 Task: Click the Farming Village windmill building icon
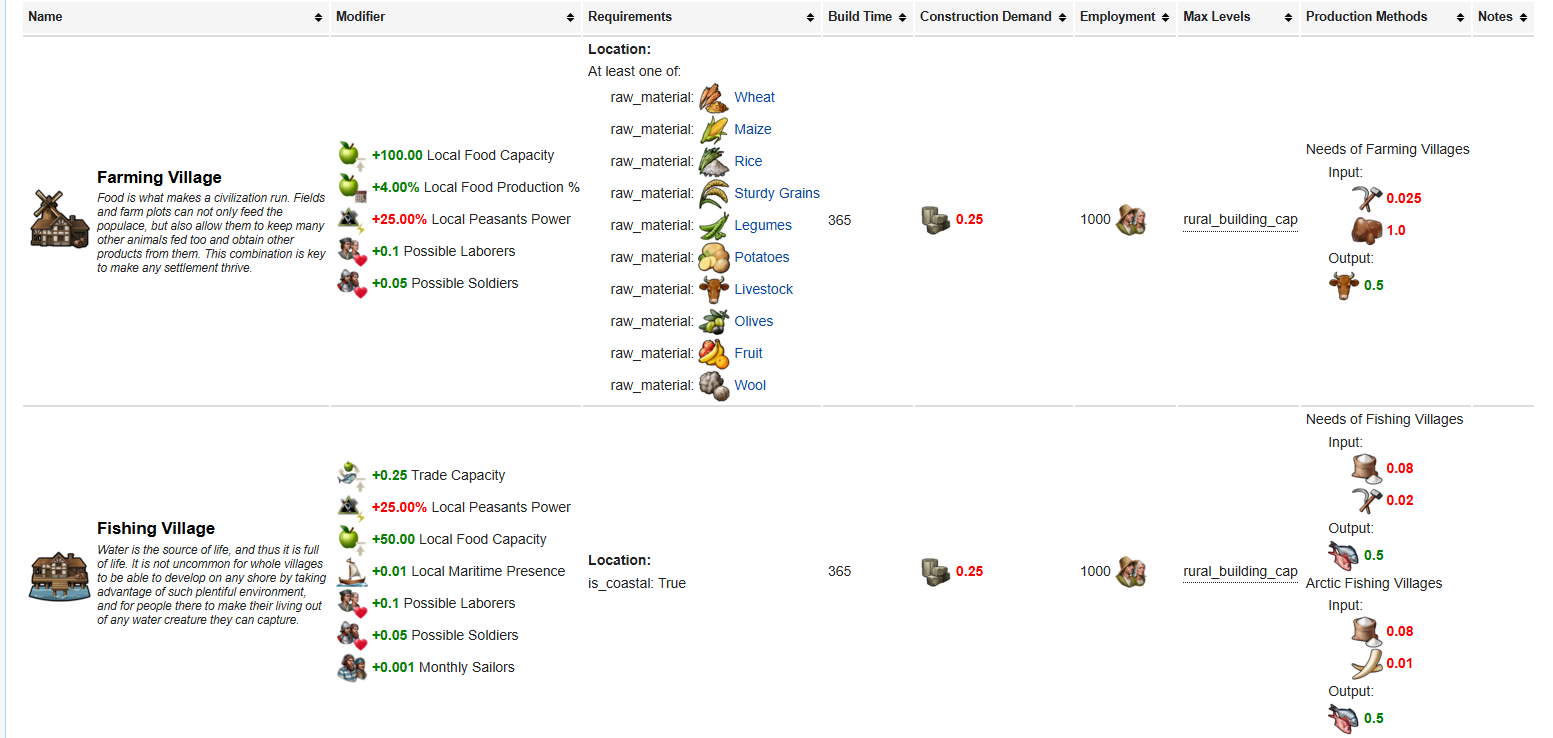point(60,218)
